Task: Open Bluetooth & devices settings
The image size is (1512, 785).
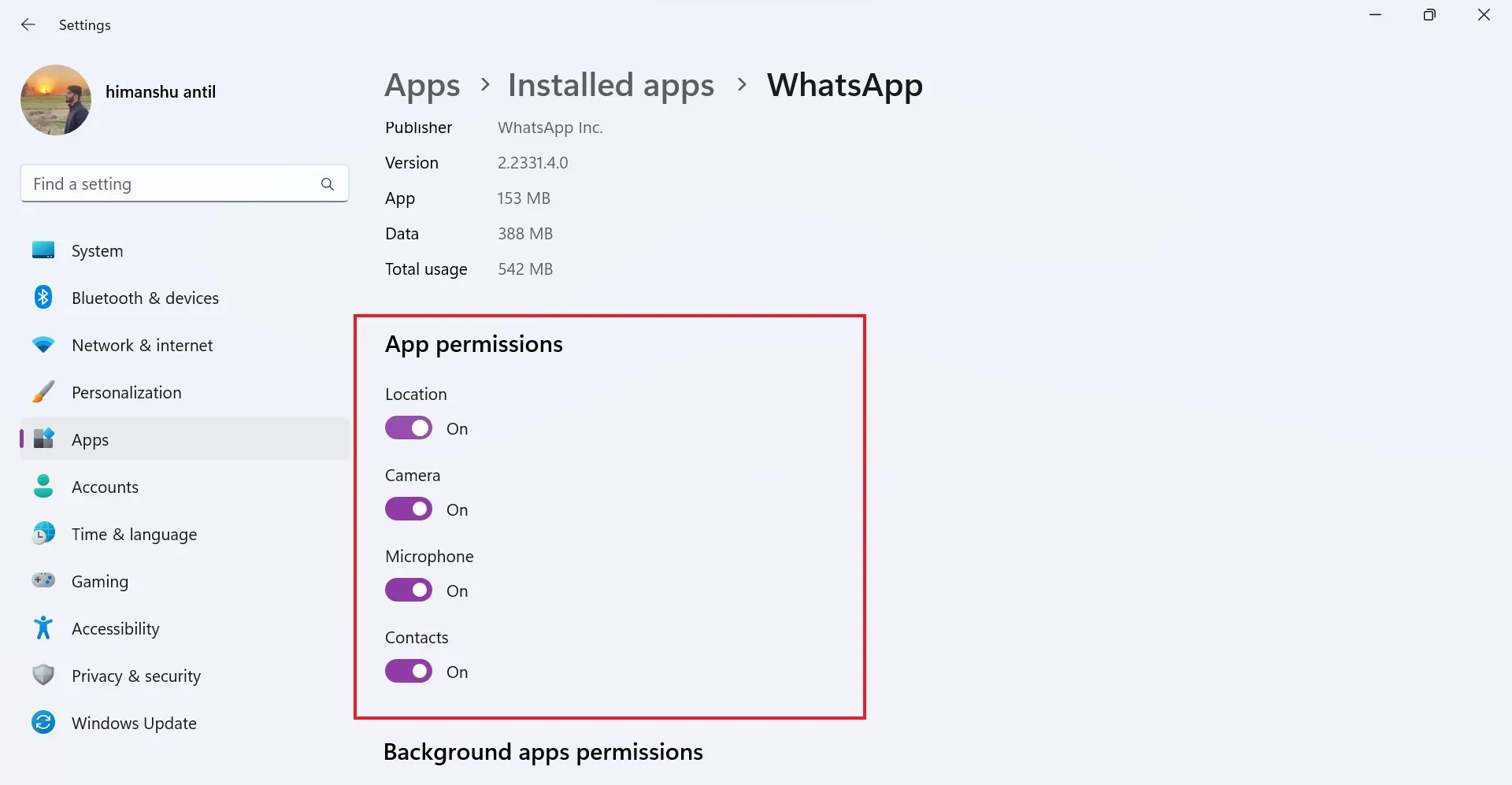Action: point(42,298)
